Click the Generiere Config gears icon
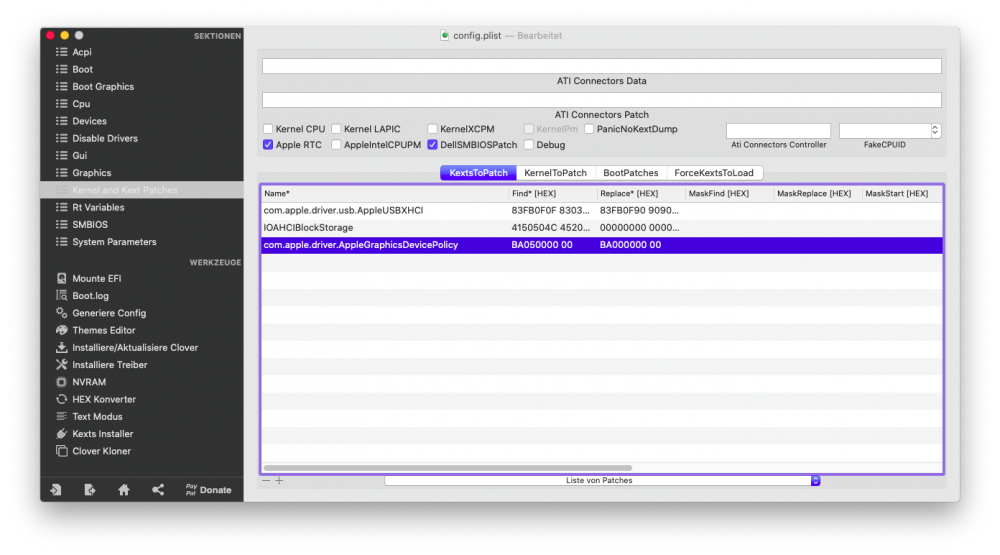This screenshot has width=1000, height=555. click(x=62, y=313)
